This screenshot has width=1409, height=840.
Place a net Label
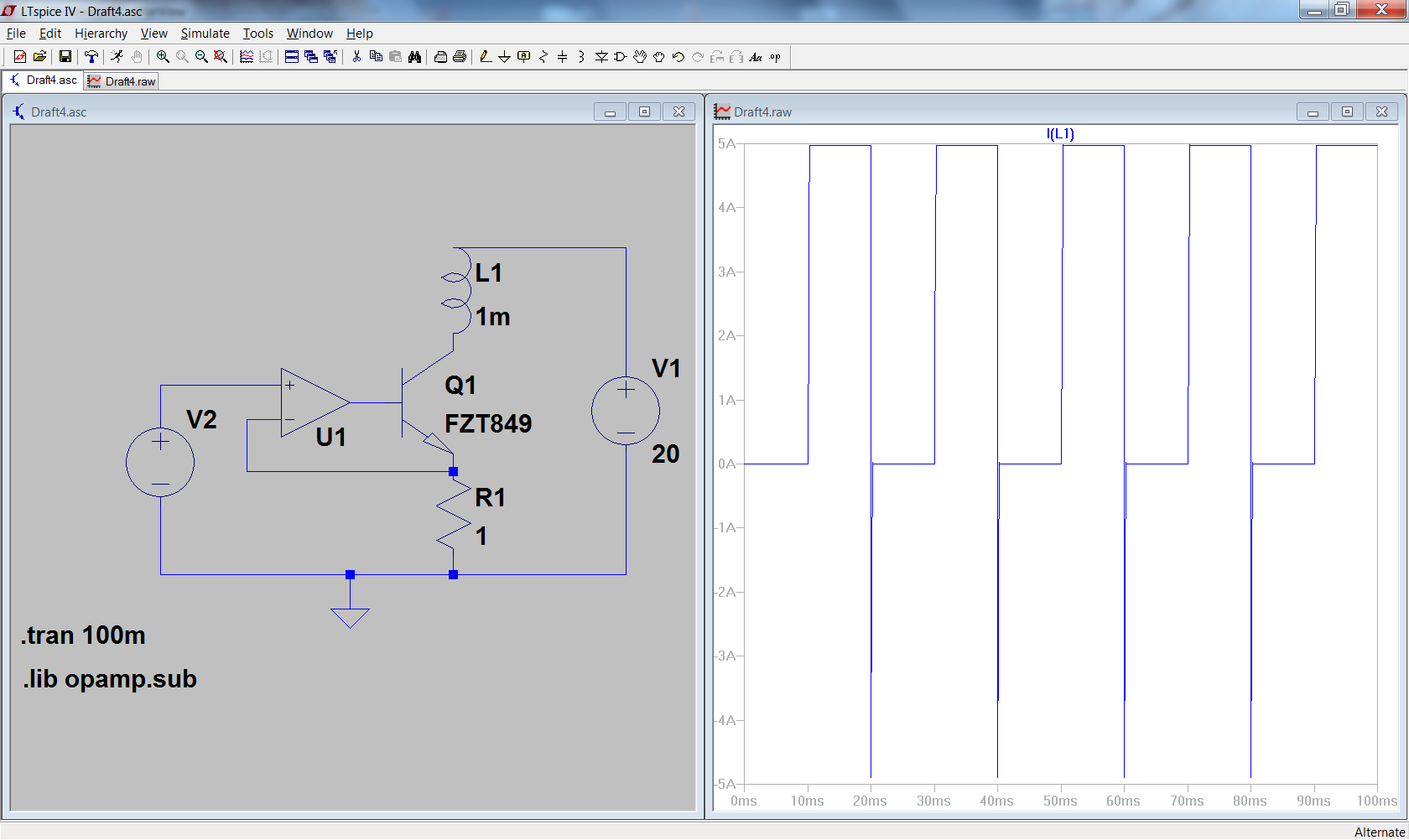[524, 57]
